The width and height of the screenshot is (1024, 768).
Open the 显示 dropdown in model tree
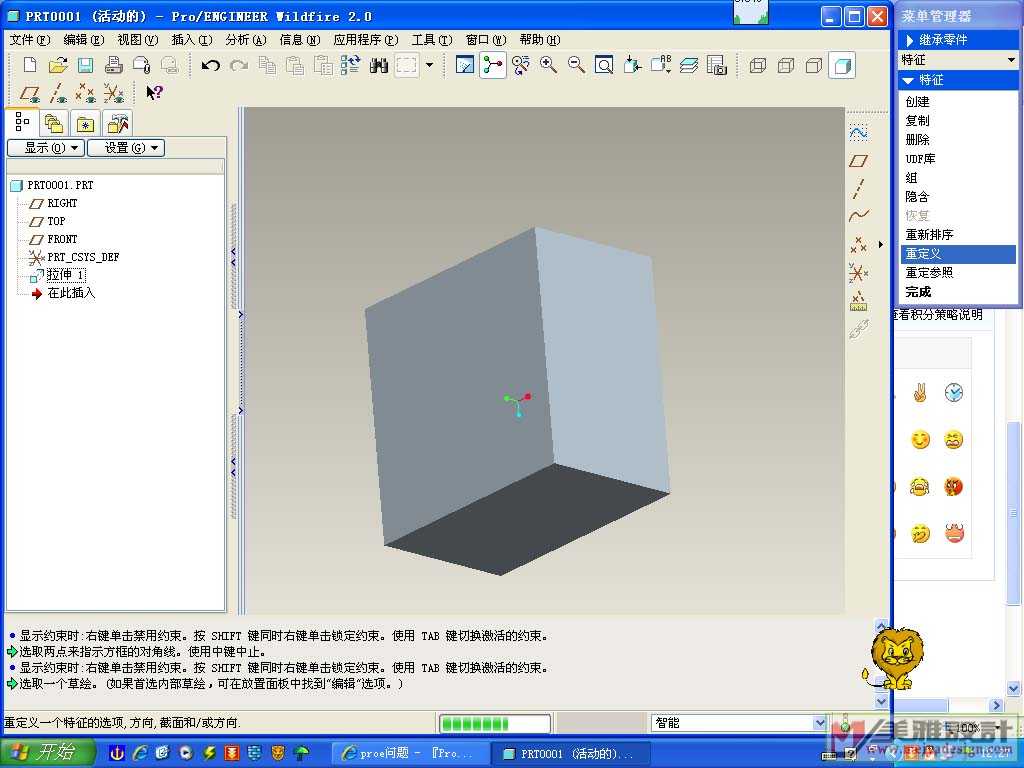(45, 148)
